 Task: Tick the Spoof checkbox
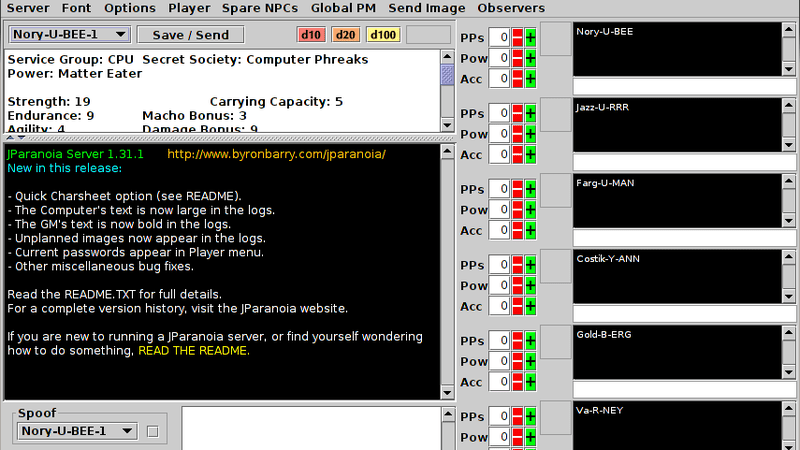pyautogui.click(x=153, y=432)
